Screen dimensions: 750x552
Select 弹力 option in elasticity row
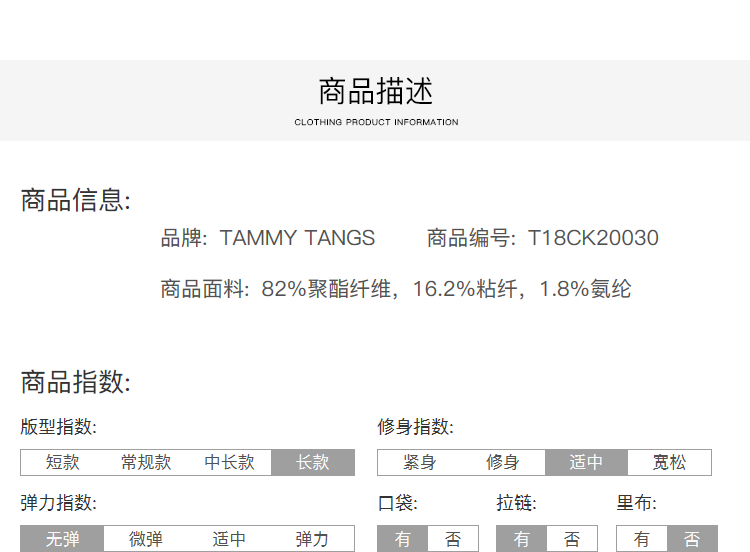click(313, 539)
